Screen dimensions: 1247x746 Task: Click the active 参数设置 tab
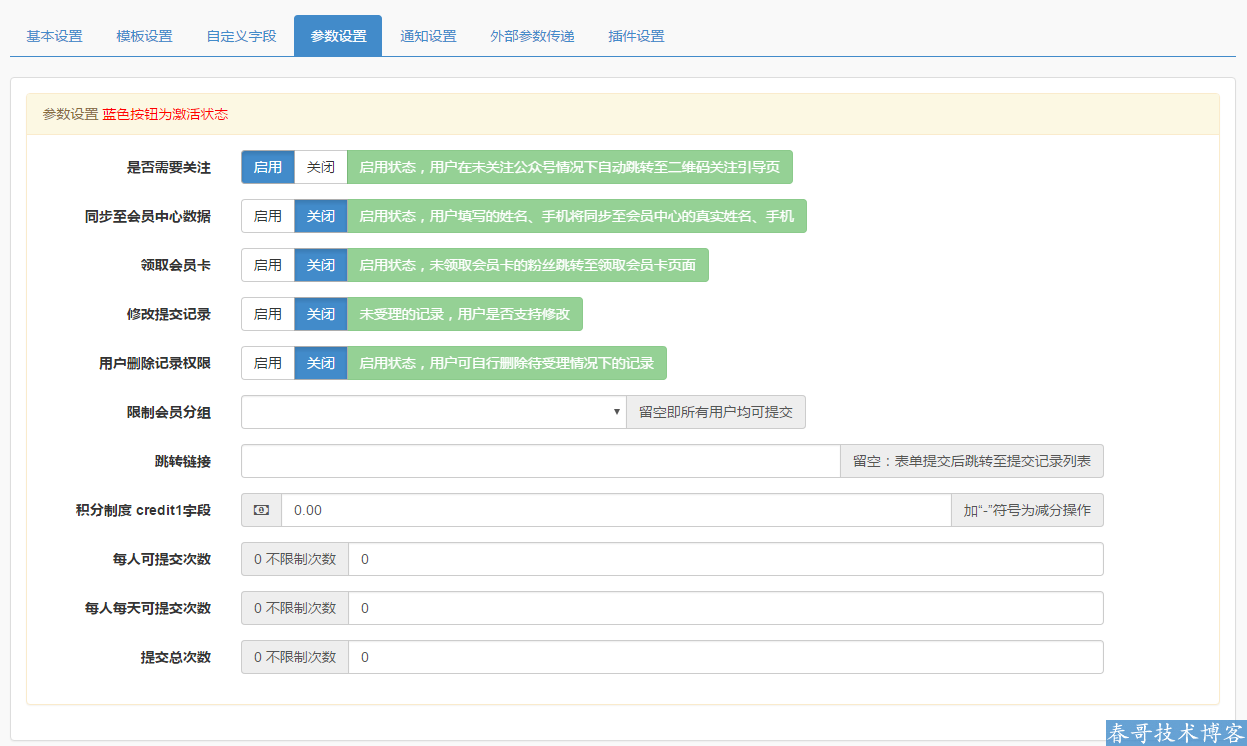(x=337, y=34)
